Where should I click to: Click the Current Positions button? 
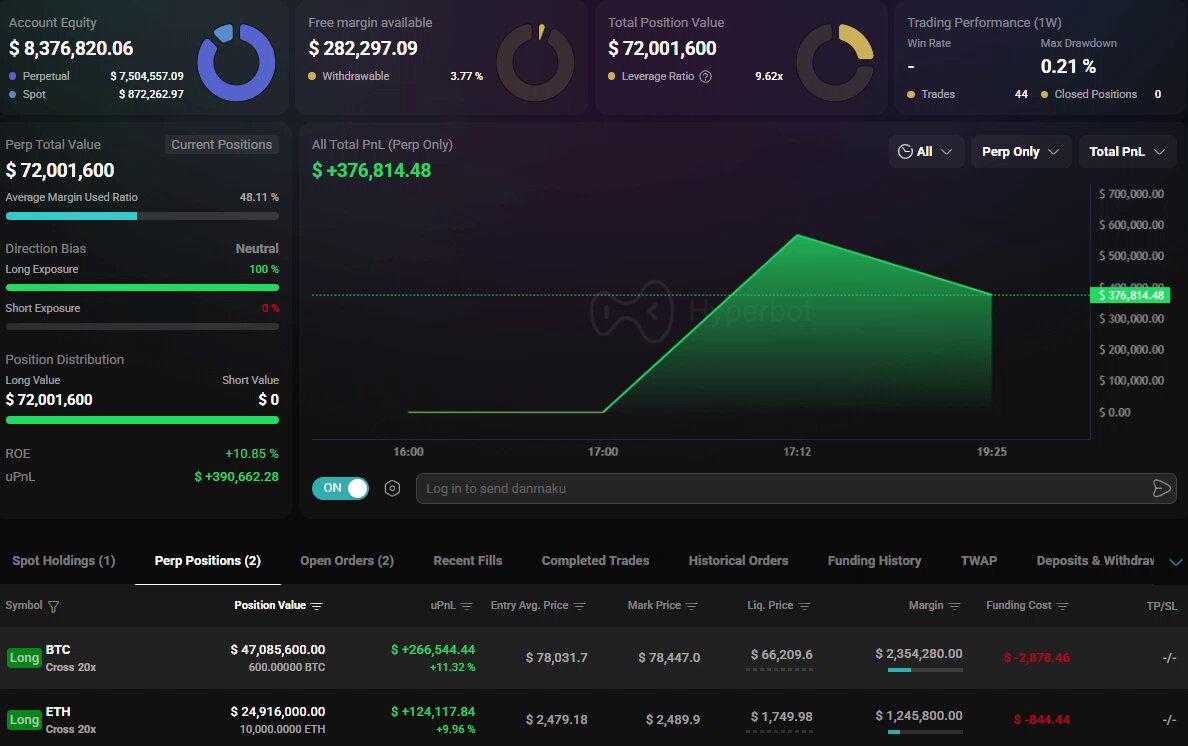point(221,145)
